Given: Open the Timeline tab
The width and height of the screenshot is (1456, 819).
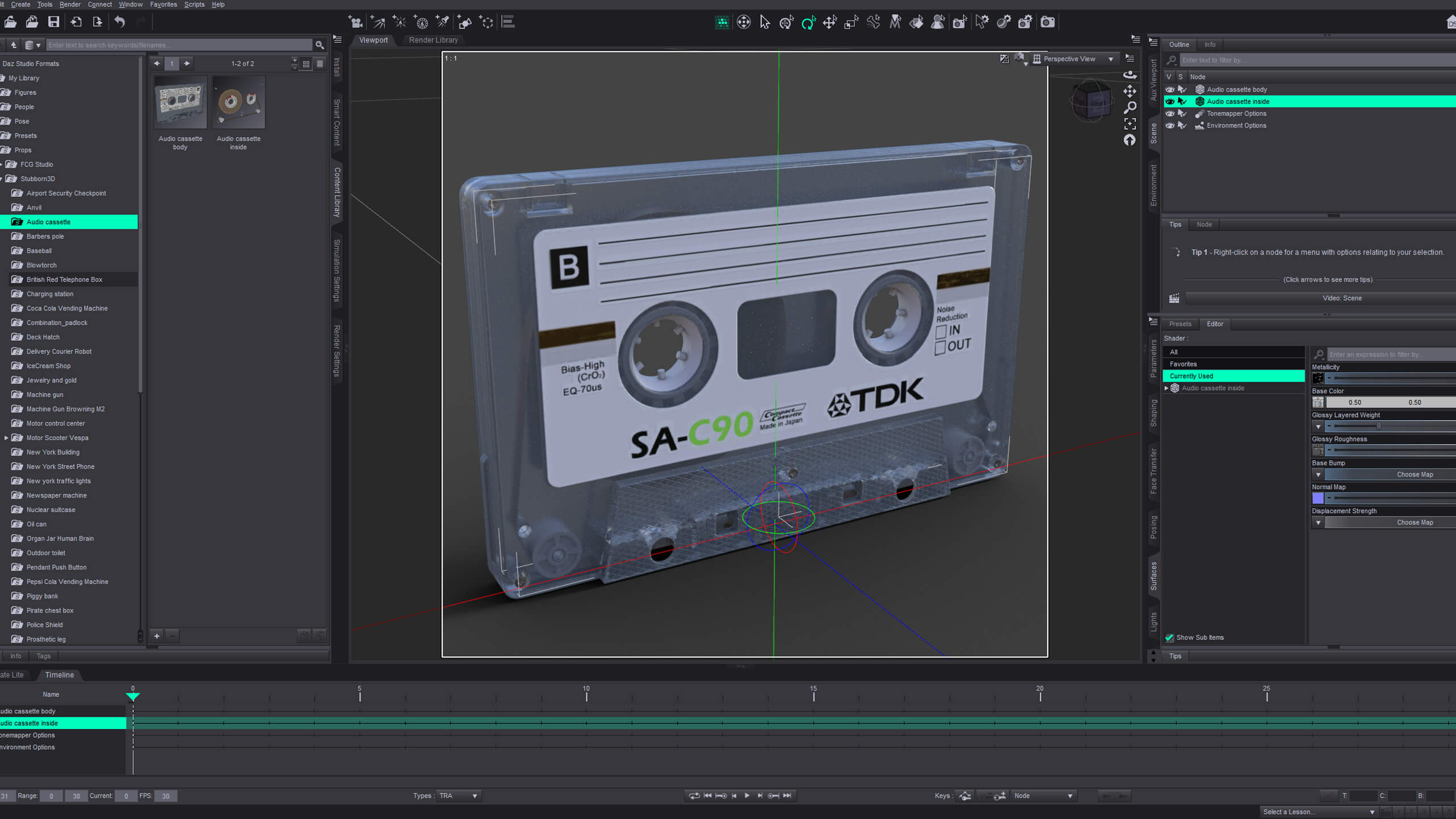Looking at the screenshot, I should click(60, 675).
